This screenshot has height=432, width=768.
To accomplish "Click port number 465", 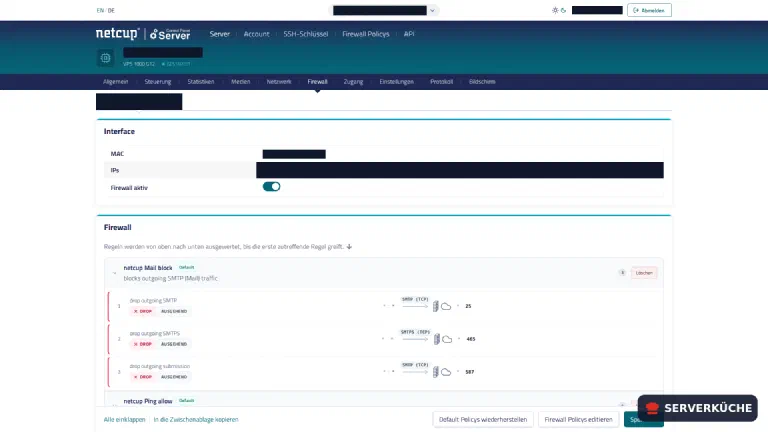I will pos(471,339).
